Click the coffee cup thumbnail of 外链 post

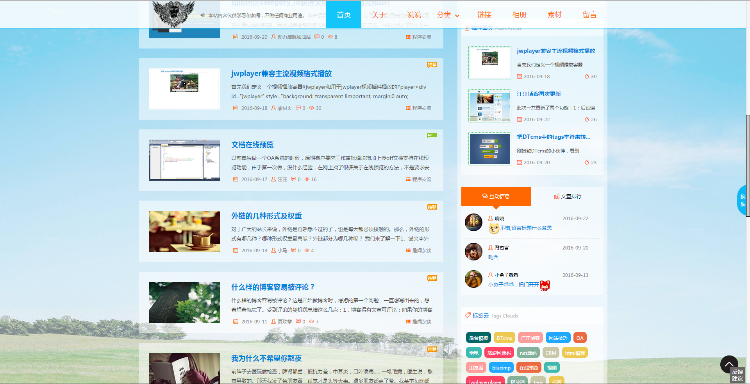pyautogui.click(x=184, y=231)
